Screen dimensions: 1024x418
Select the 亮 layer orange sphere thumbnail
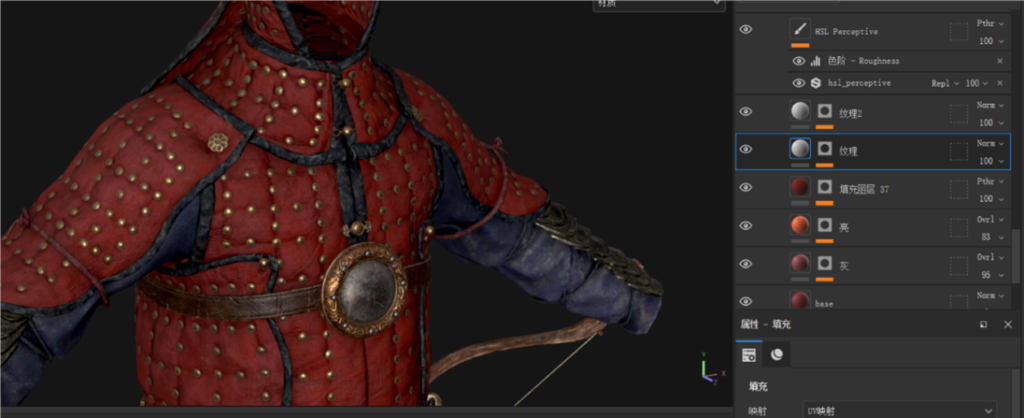click(x=800, y=225)
